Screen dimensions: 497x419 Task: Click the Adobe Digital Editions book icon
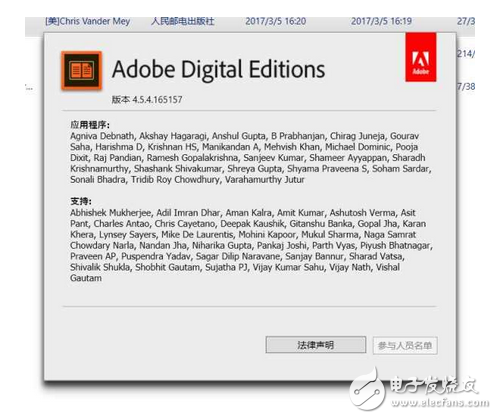click(81, 71)
